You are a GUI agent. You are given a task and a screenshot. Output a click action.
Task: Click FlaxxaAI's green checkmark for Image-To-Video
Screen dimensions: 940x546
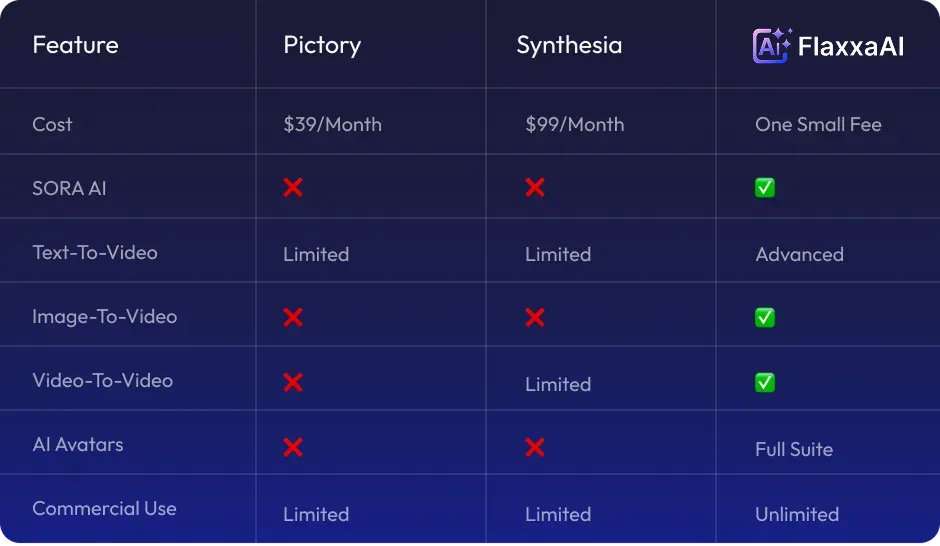[765, 317]
